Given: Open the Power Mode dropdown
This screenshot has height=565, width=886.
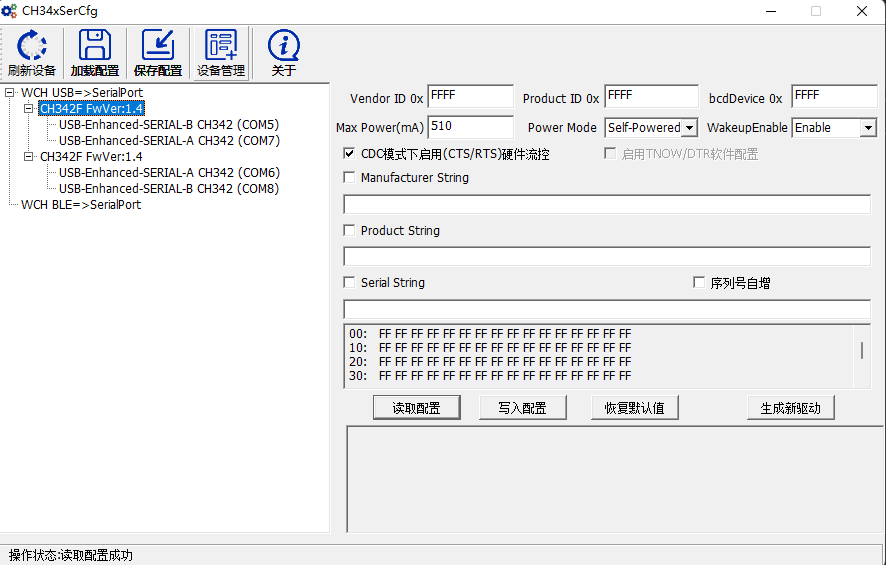Looking at the screenshot, I should coord(689,128).
